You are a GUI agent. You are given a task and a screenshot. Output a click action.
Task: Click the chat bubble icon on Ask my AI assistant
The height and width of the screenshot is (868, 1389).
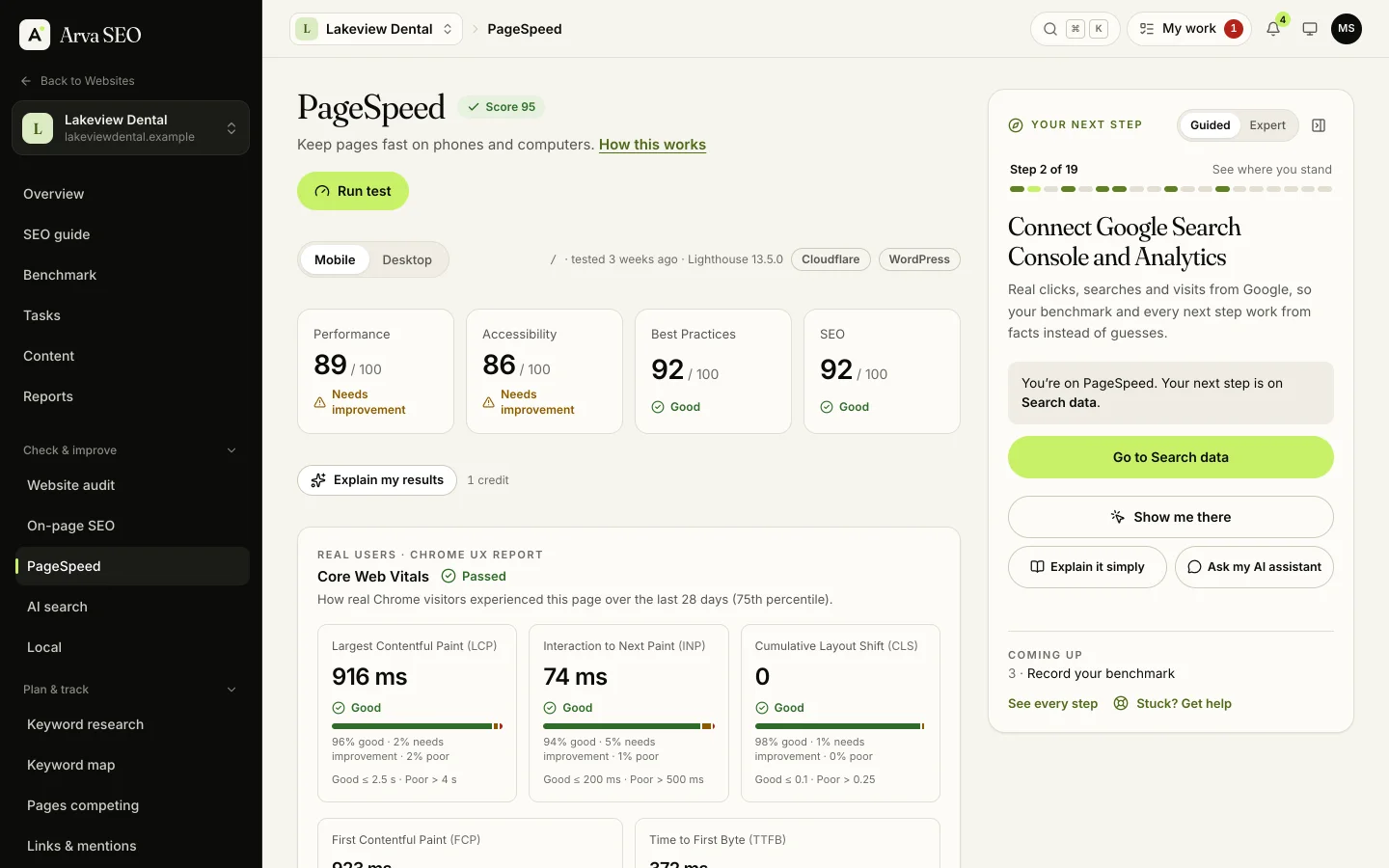coord(1194,567)
